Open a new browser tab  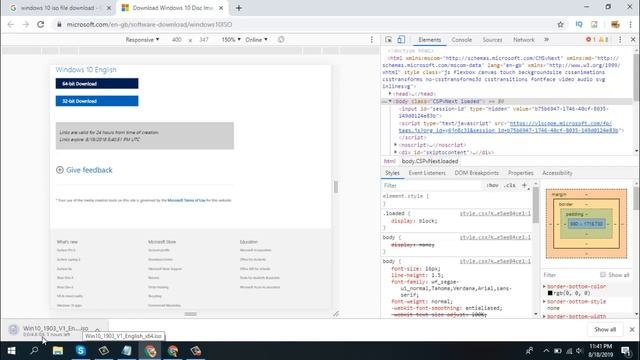[x=239, y=8]
